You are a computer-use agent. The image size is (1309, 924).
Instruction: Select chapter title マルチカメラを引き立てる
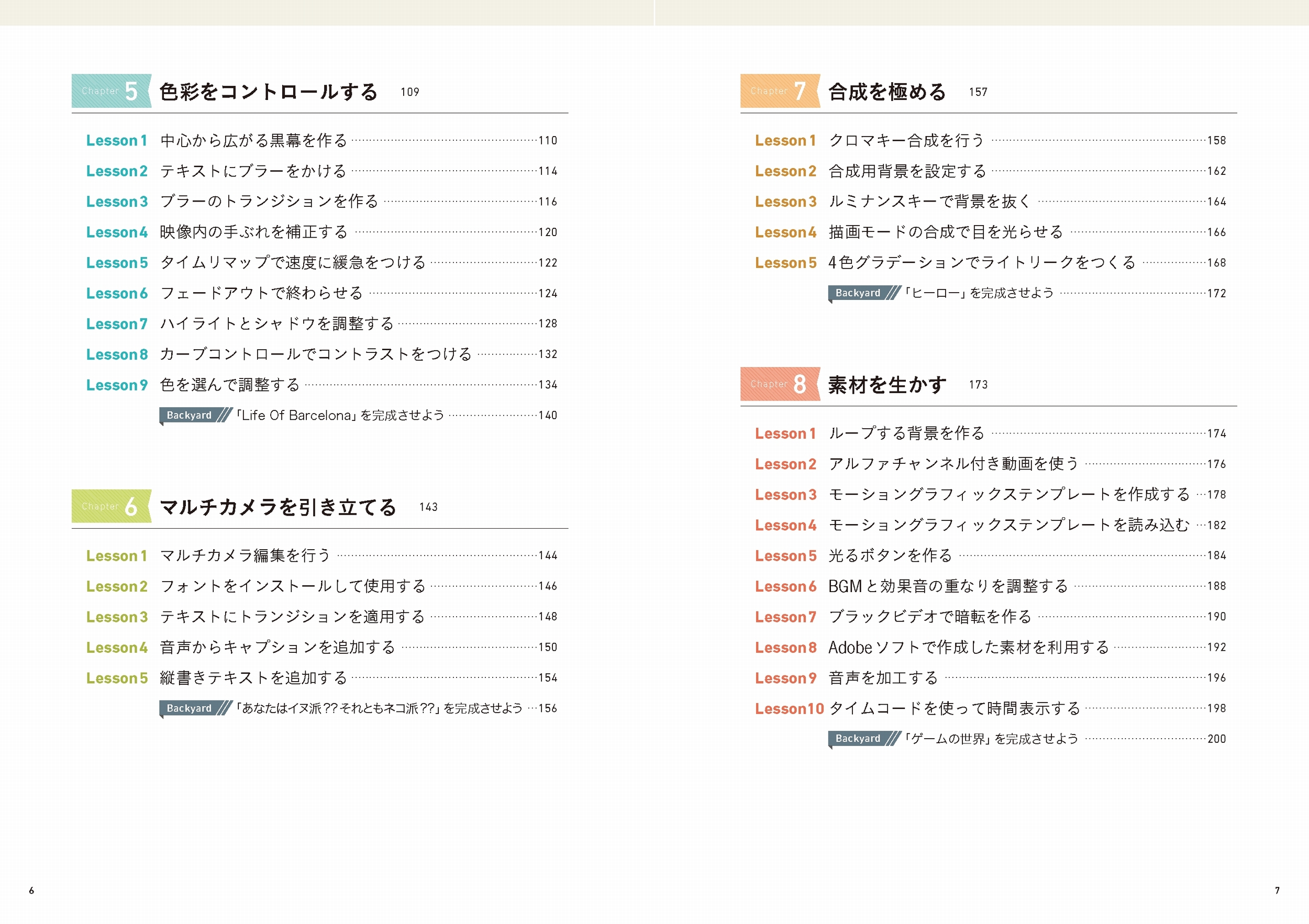click(x=278, y=507)
